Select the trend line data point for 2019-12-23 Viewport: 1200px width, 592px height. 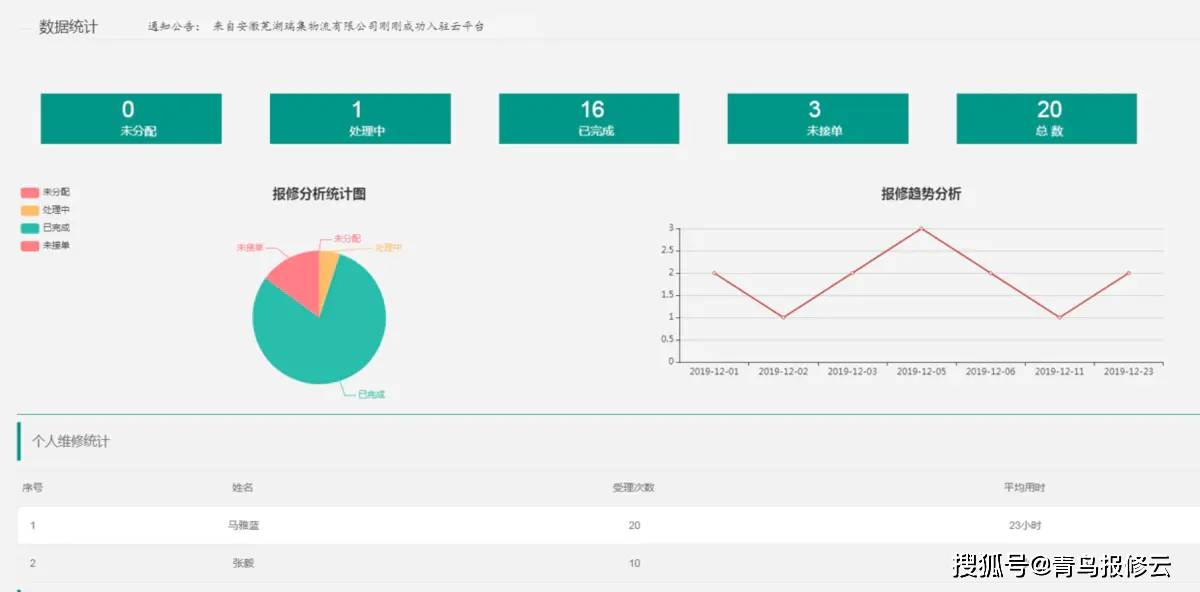(x=1128, y=273)
